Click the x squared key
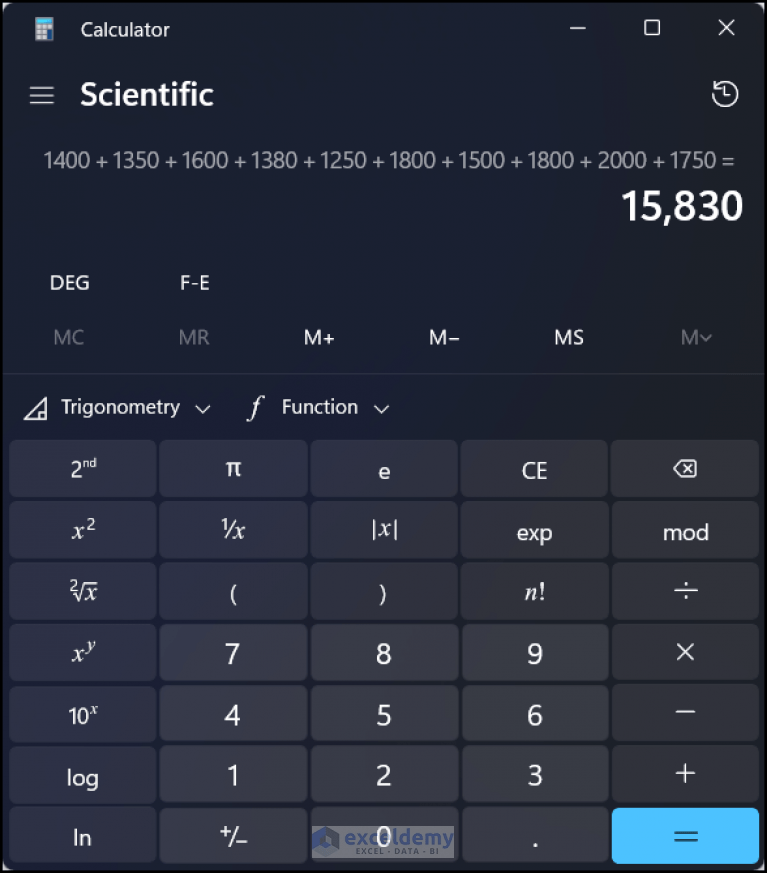Image resolution: width=767 pixels, height=873 pixels. [83, 532]
